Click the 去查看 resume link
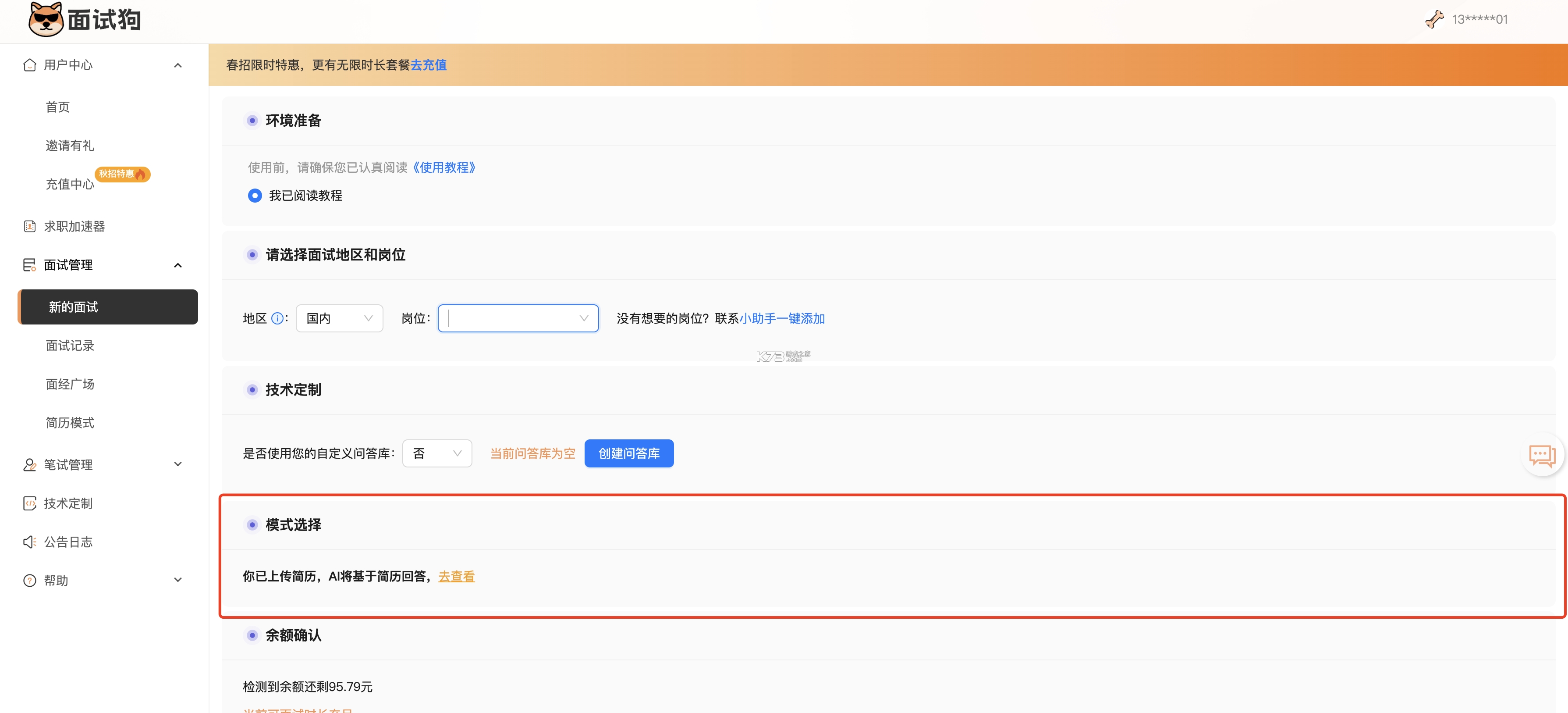 (457, 576)
